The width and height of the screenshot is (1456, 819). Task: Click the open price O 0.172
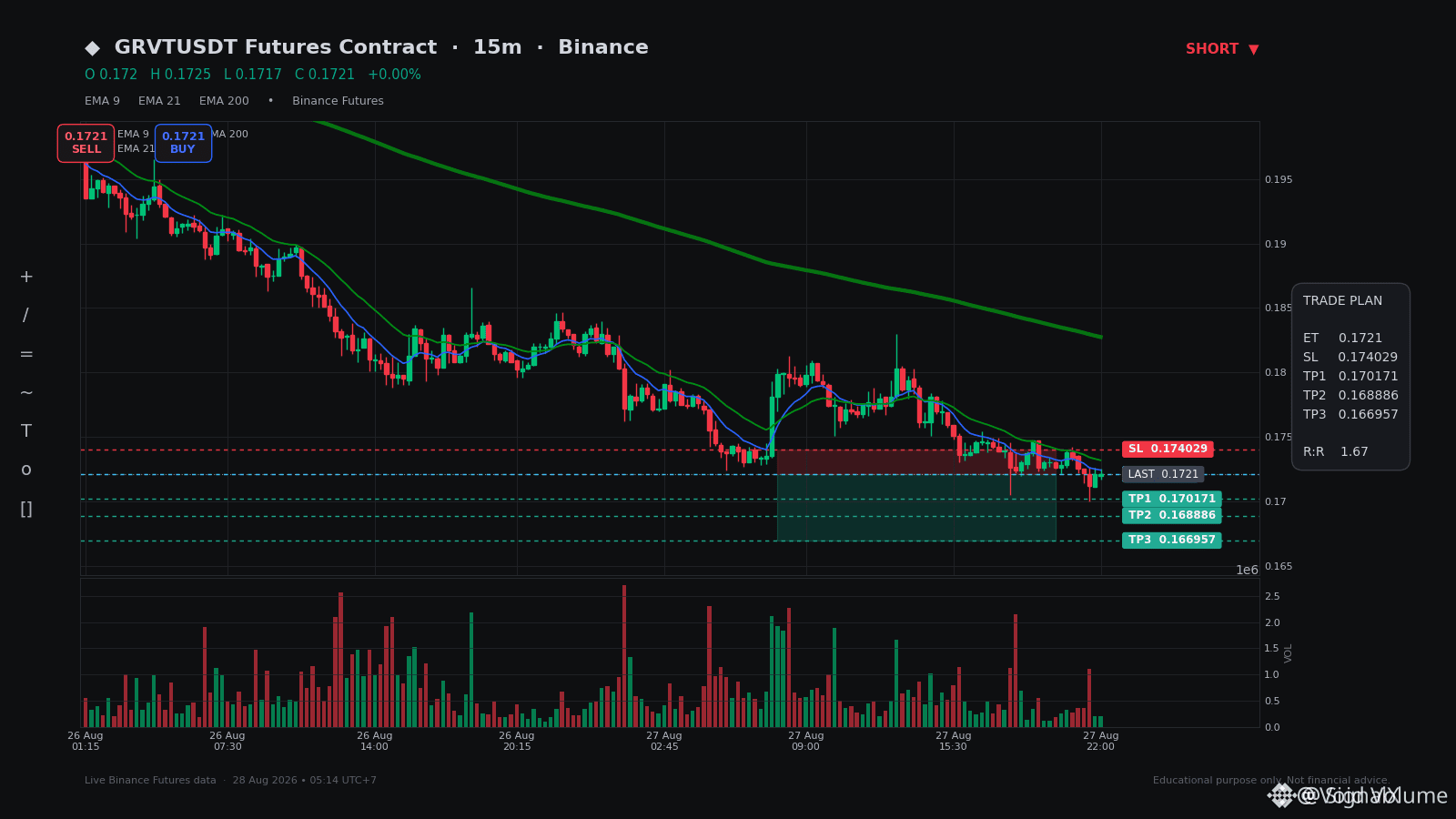point(111,75)
